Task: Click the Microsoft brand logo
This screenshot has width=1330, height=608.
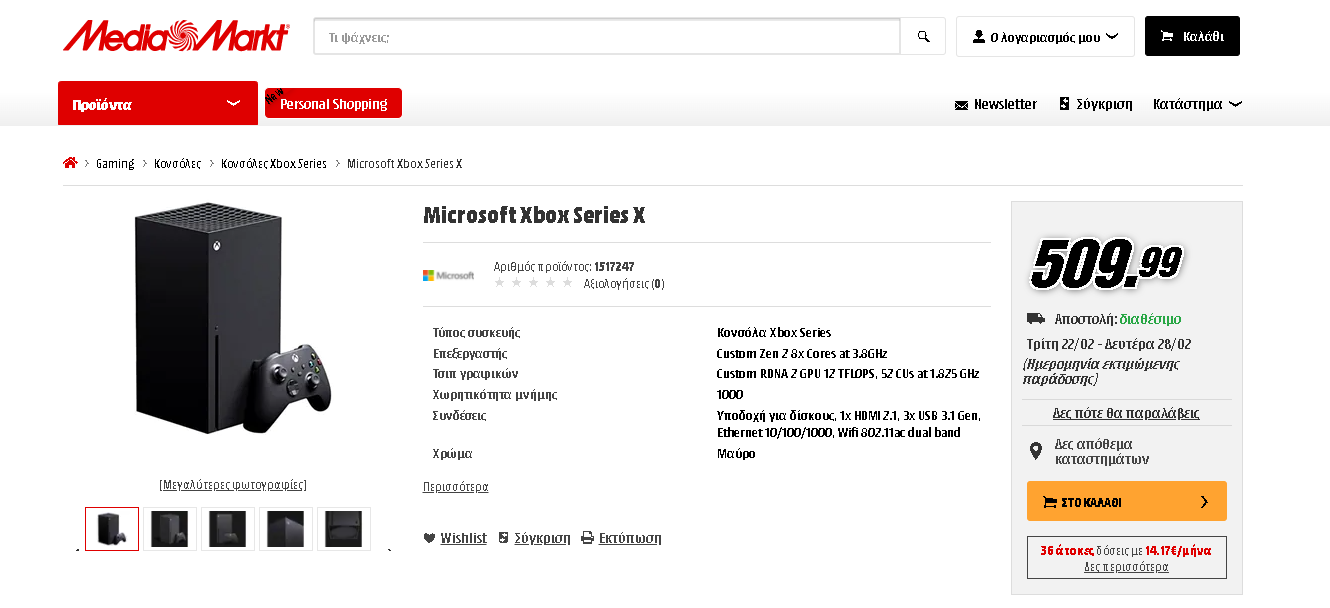Action: (449, 275)
